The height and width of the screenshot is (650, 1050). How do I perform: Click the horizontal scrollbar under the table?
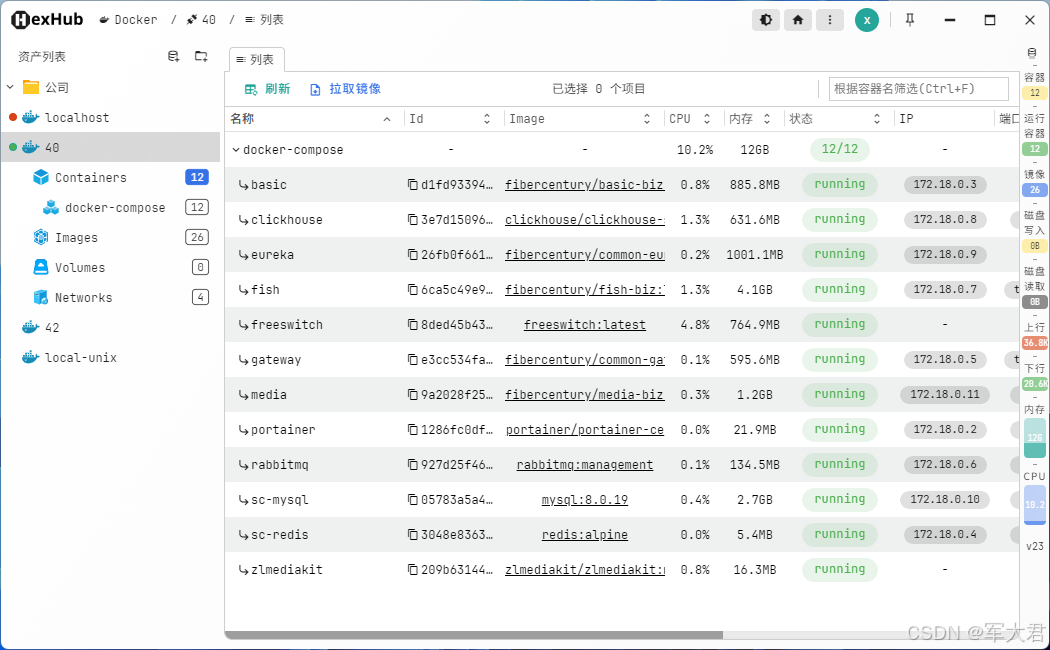pyautogui.click(x=474, y=635)
